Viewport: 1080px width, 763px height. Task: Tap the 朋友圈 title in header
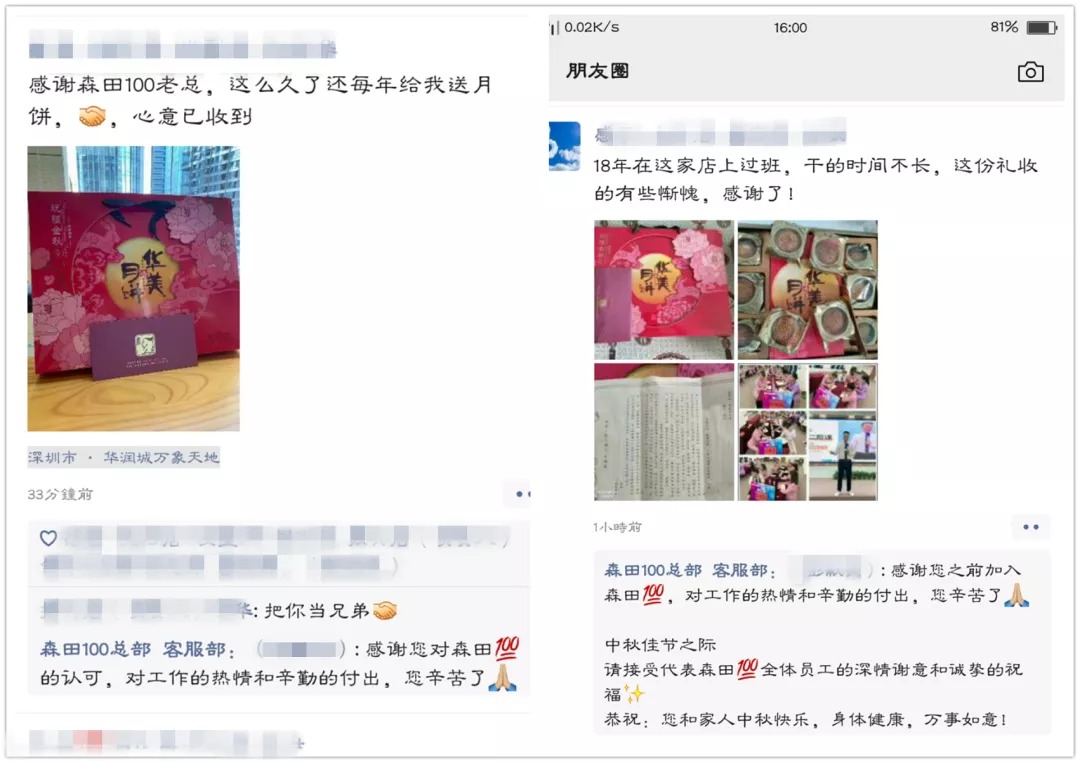click(597, 71)
